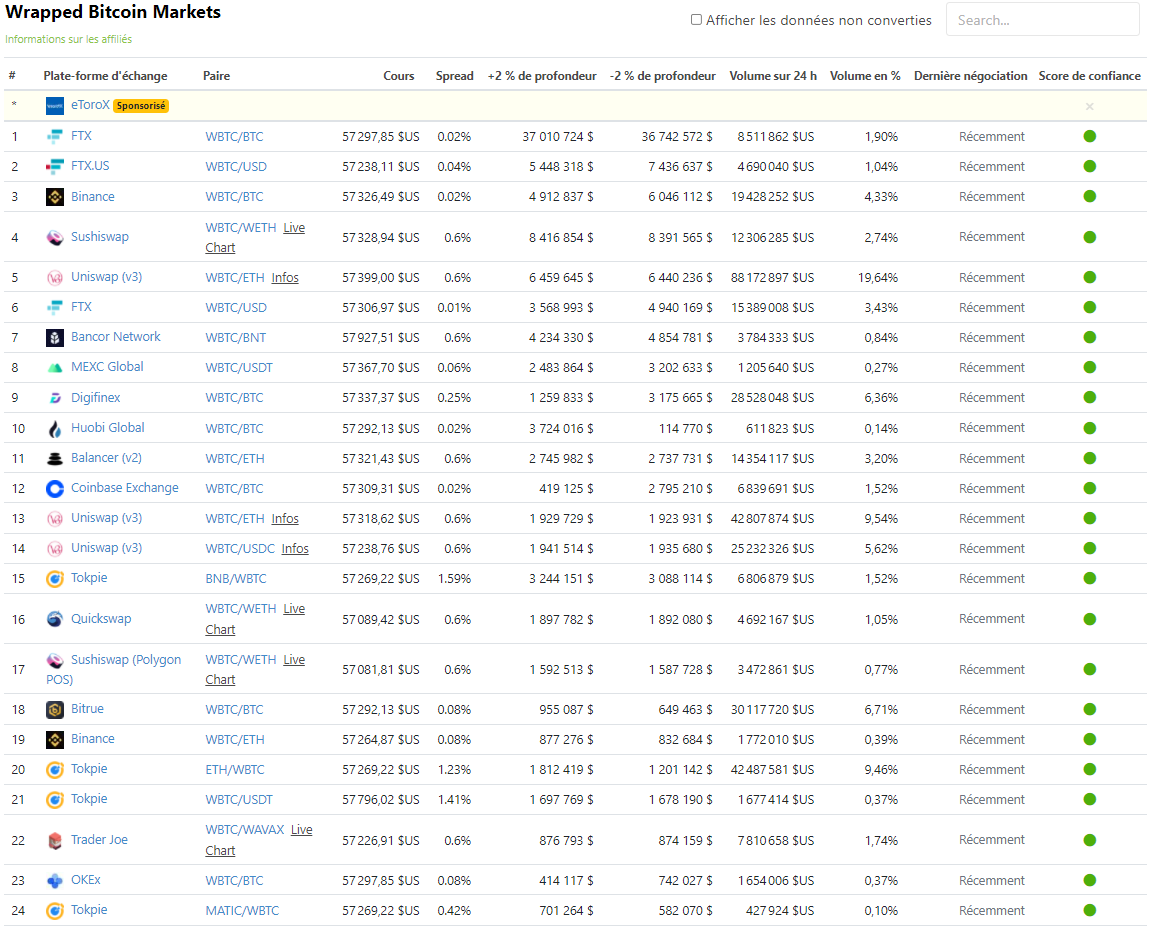
Task: Open the WBTC/BNT pair link
Action: click(235, 337)
